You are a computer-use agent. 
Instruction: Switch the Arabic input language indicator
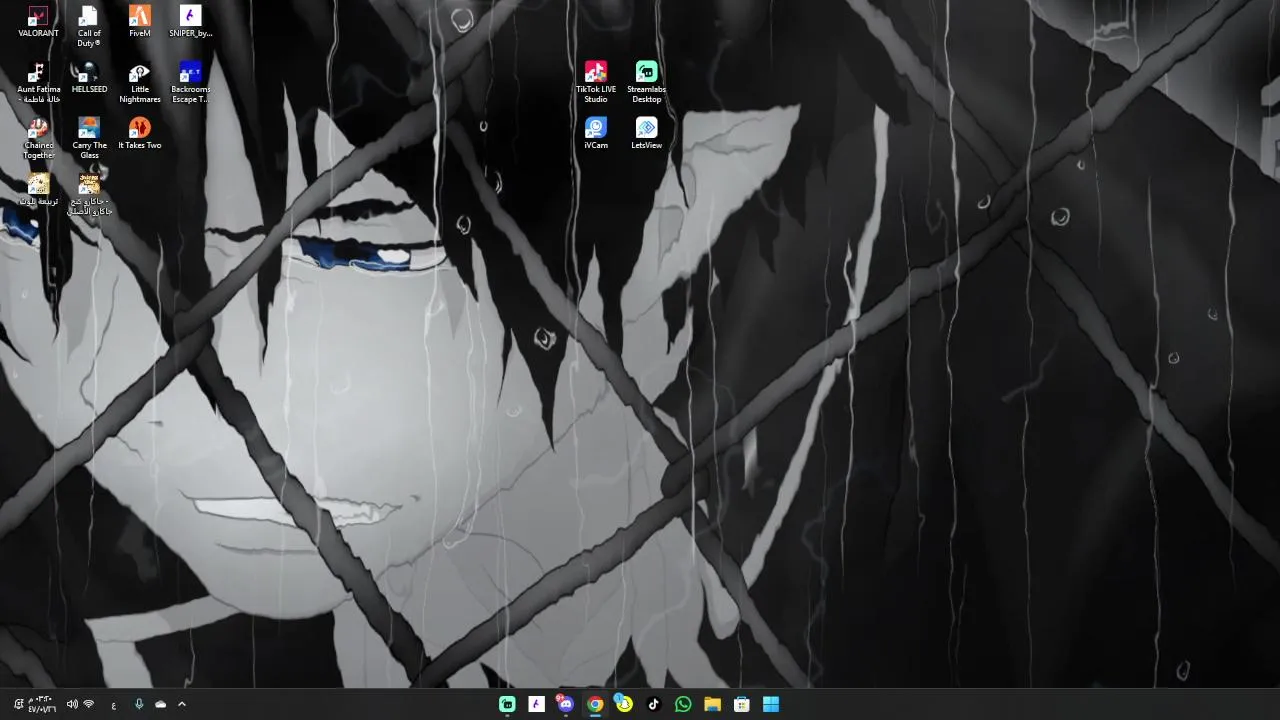pyautogui.click(x=114, y=705)
